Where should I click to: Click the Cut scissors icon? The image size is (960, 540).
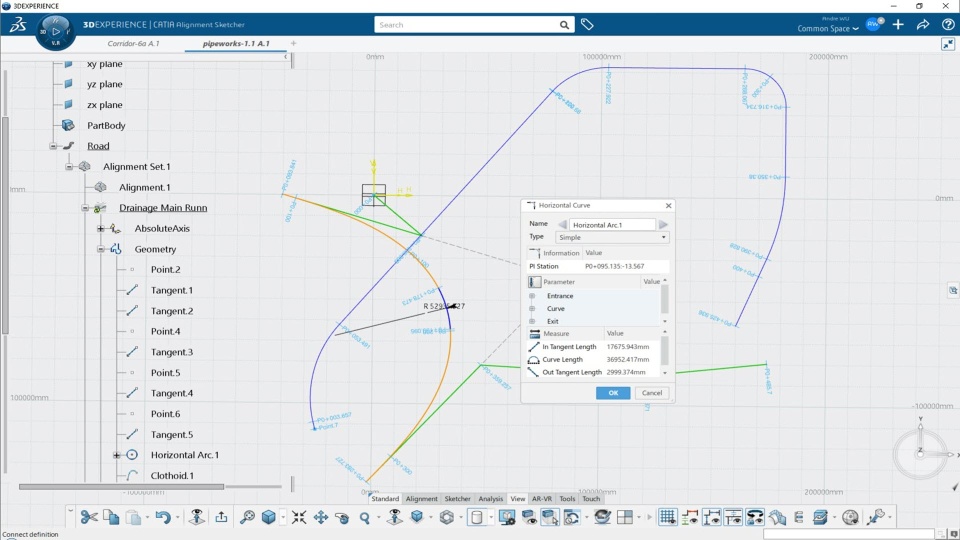[x=89, y=517]
